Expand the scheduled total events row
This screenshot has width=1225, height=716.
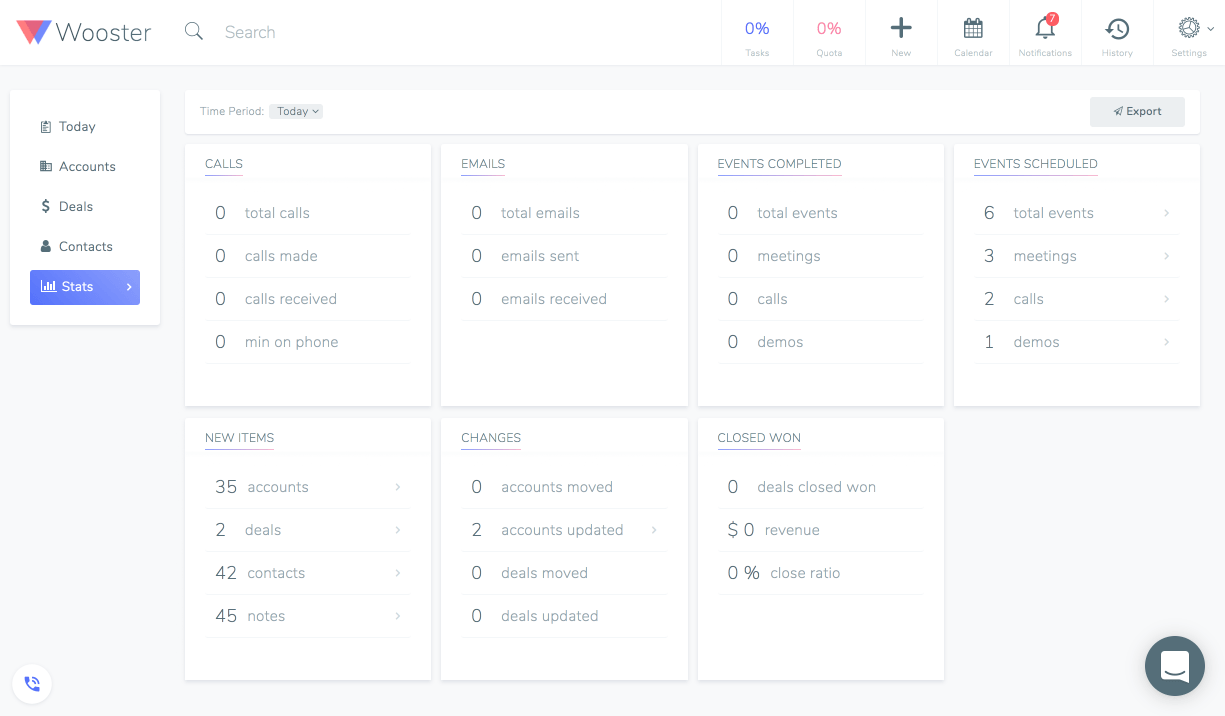(1077, 213)
